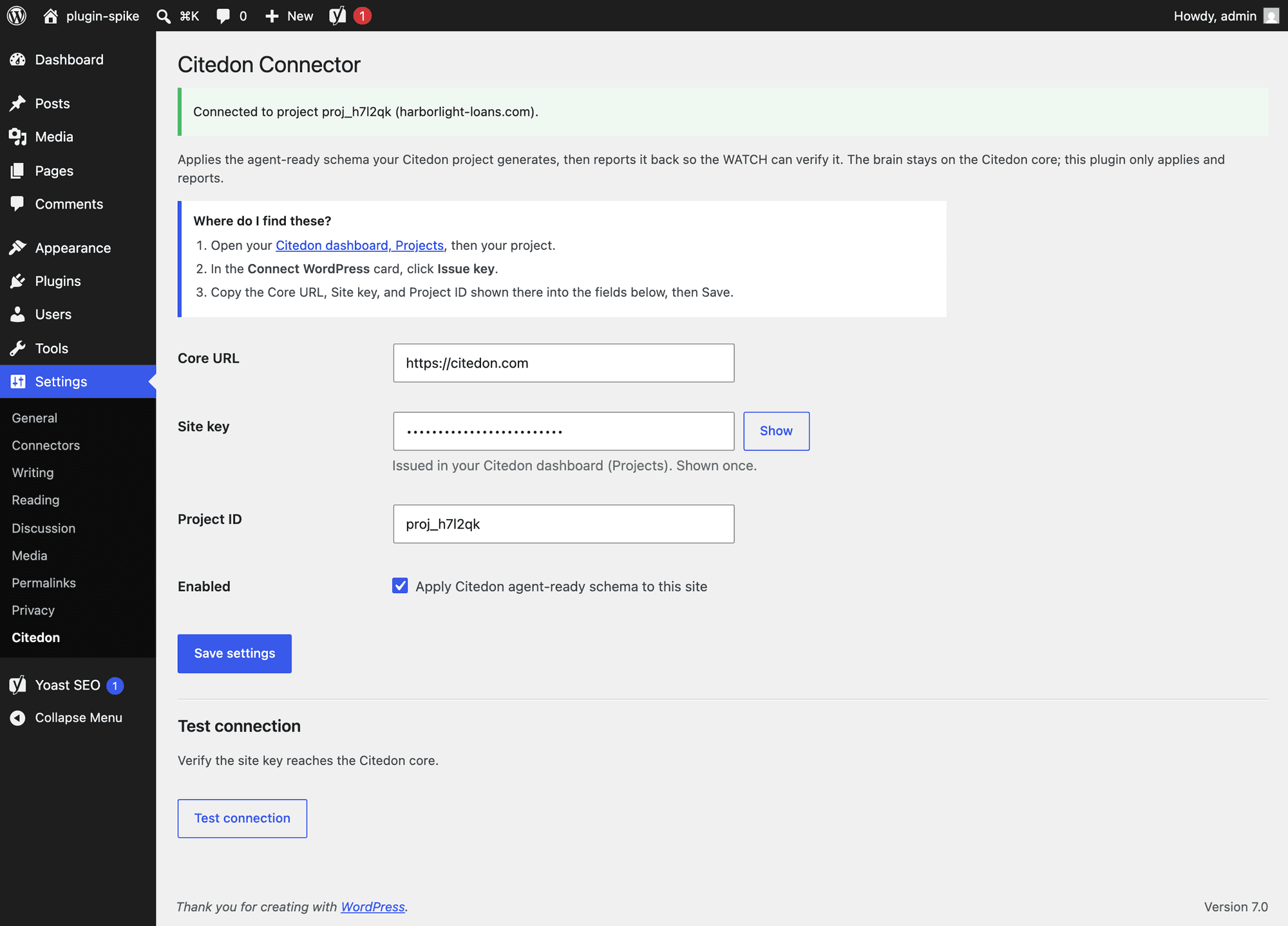Image resolution: width=1288 pixels, height=926 pixels.
Task: Click the Tools wrench icon
Action: coord(17,348)
